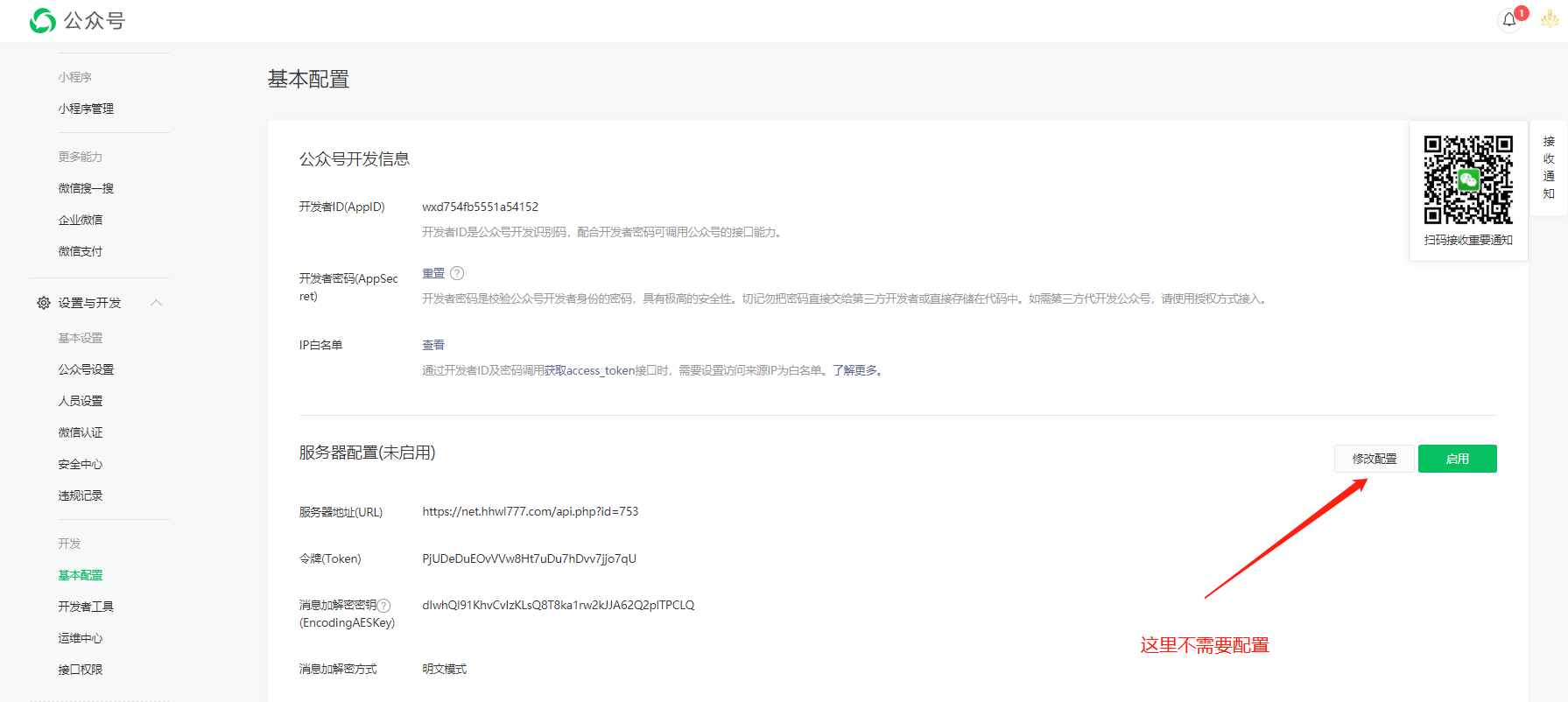Click the 小程序 sidebar group heading

[x=74, y=77]
